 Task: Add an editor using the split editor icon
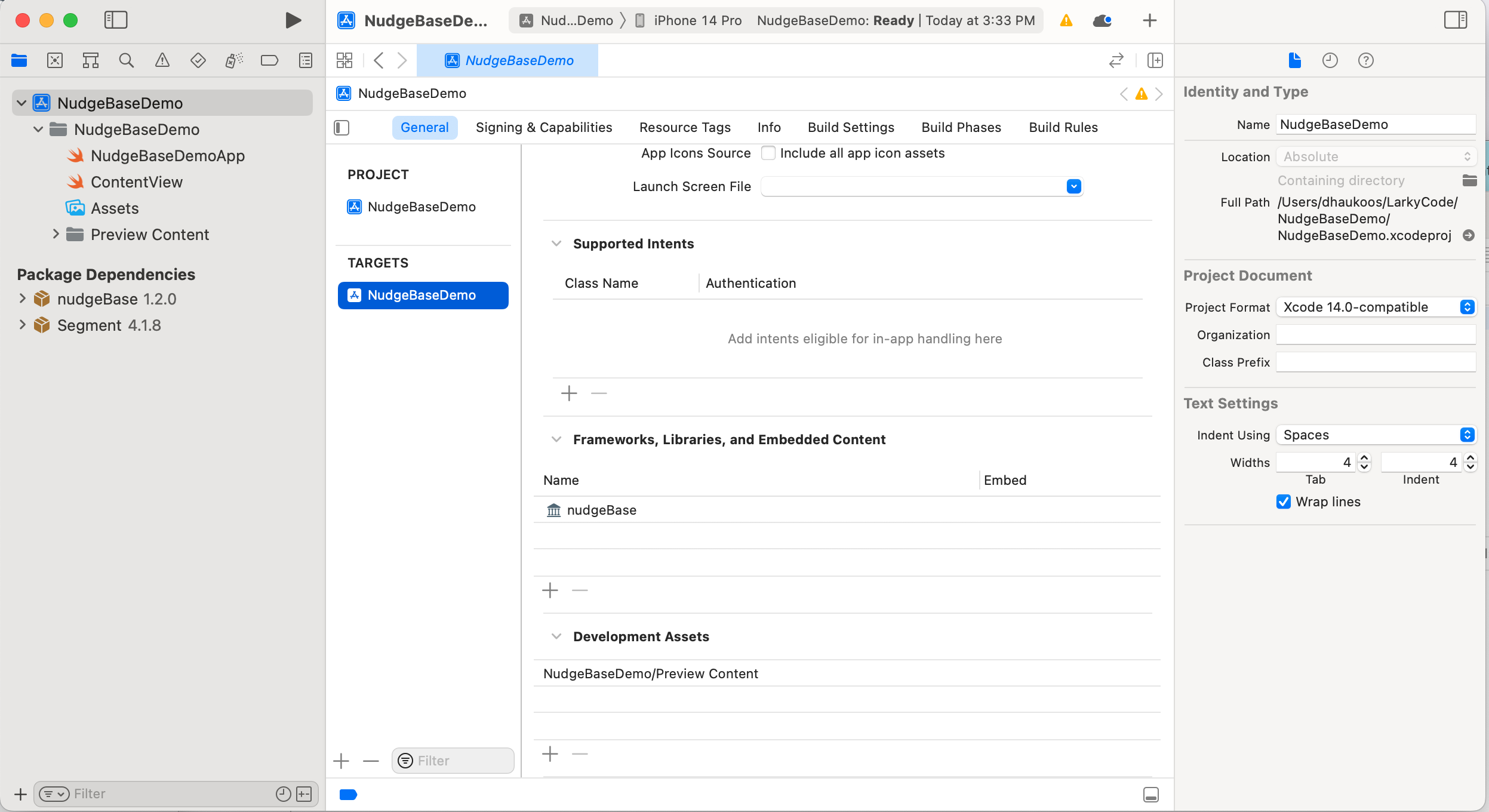(x=1156, y=60)
